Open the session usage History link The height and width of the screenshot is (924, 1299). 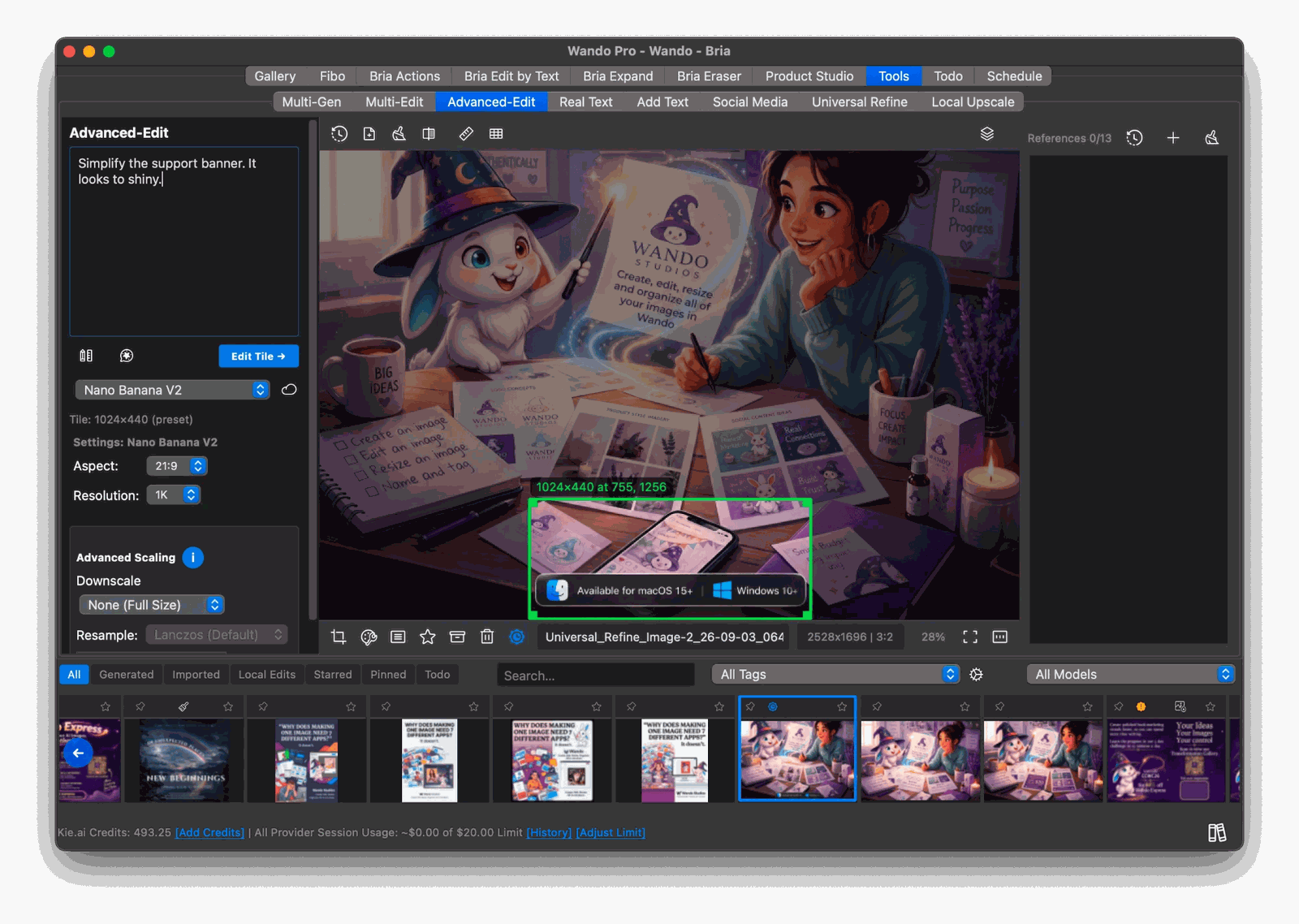point(549,833)
